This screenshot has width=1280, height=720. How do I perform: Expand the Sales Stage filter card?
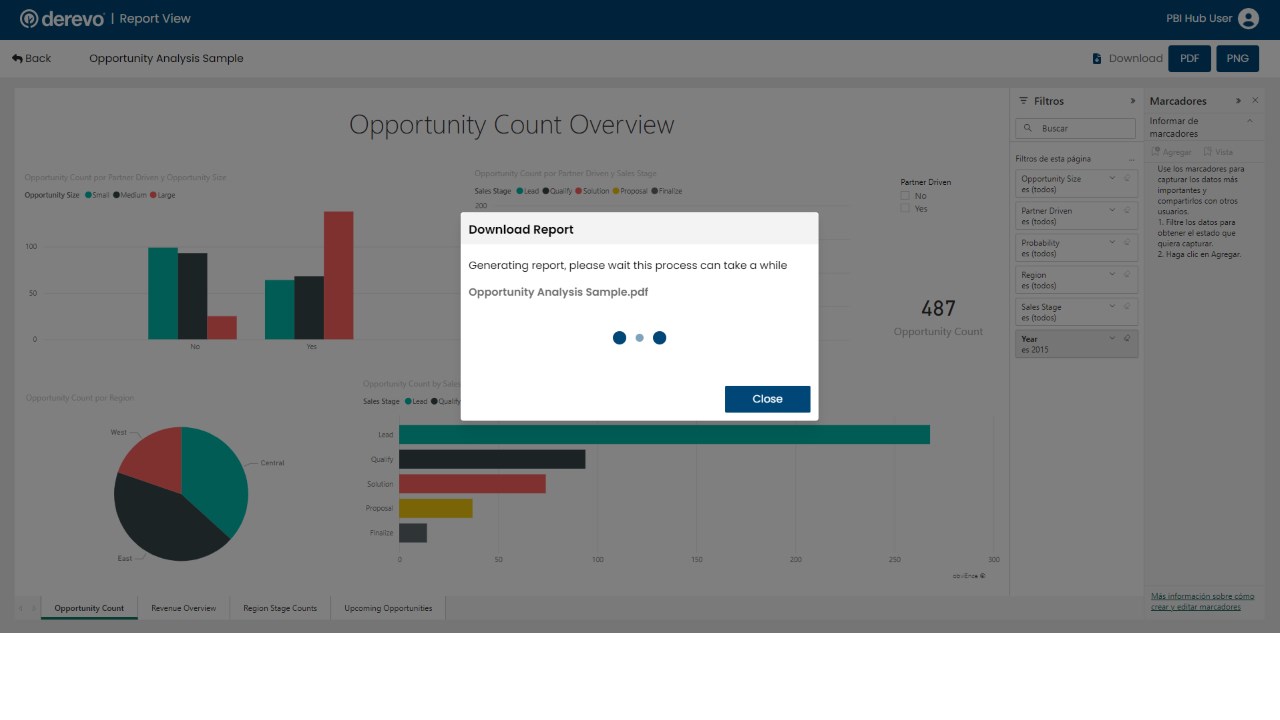click(x=1112, y=306)
